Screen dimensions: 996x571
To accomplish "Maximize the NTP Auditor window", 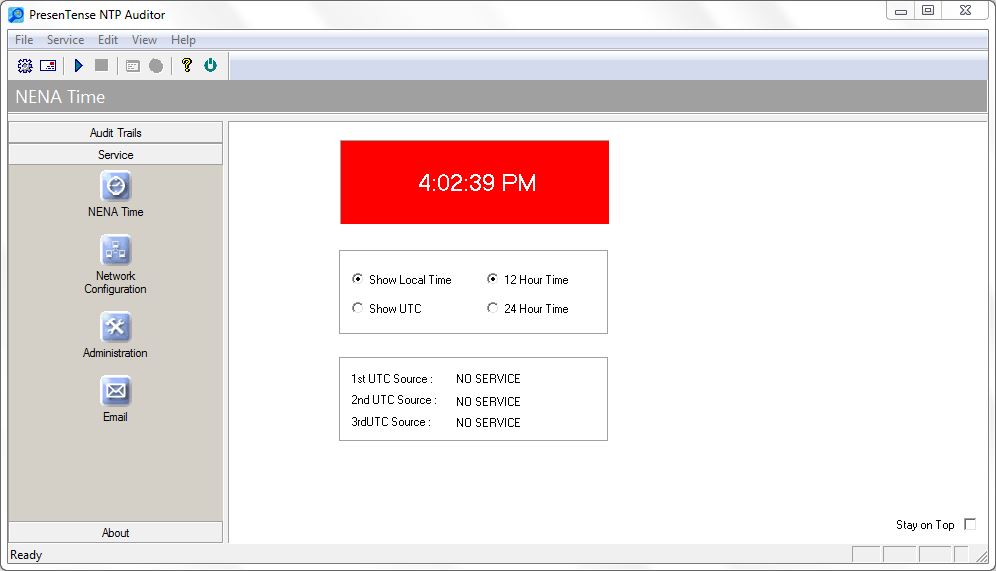I will pos(928,11).
